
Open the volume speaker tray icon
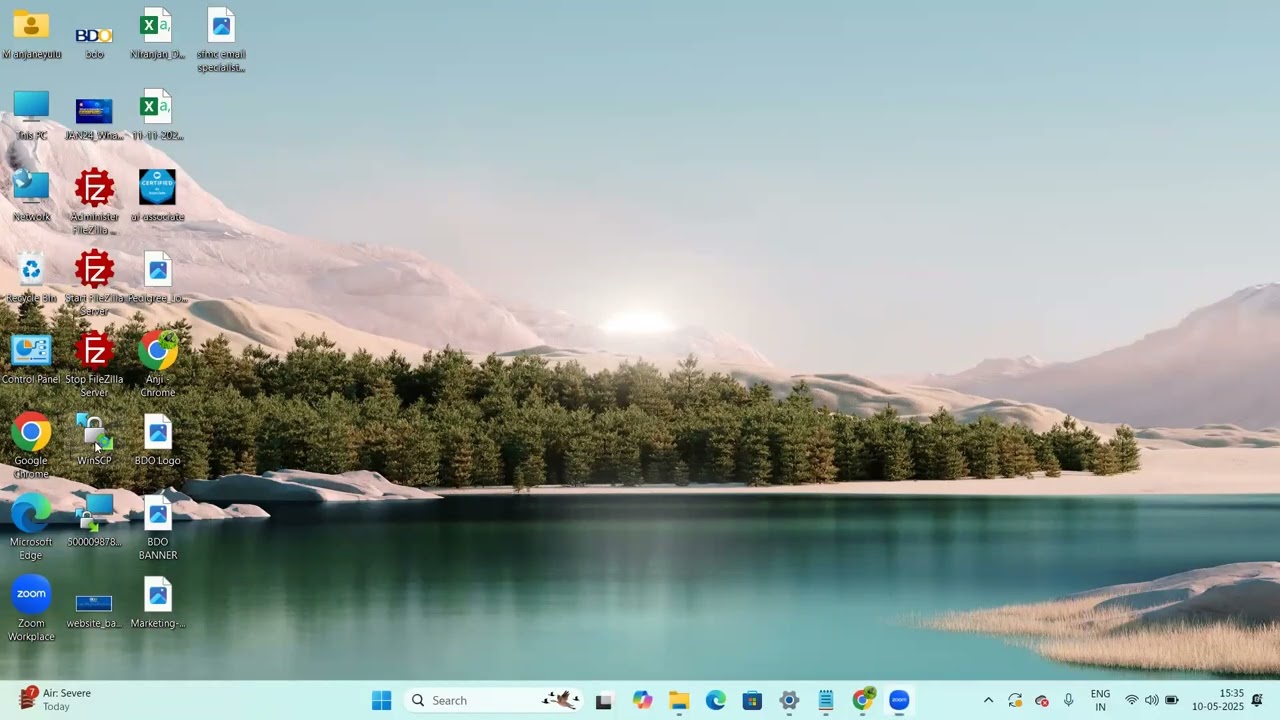point(1152,700)
